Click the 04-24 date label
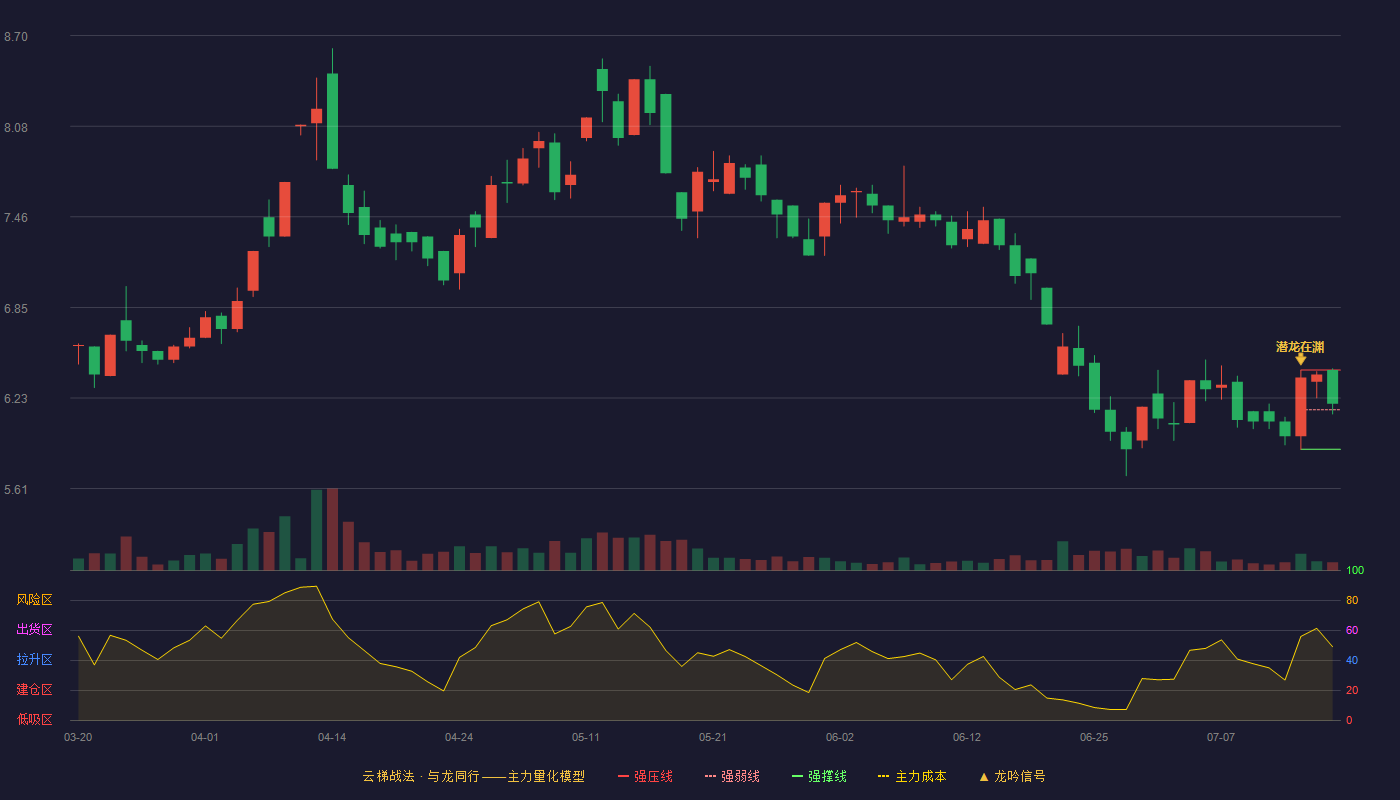 click(x=459, y=737)
